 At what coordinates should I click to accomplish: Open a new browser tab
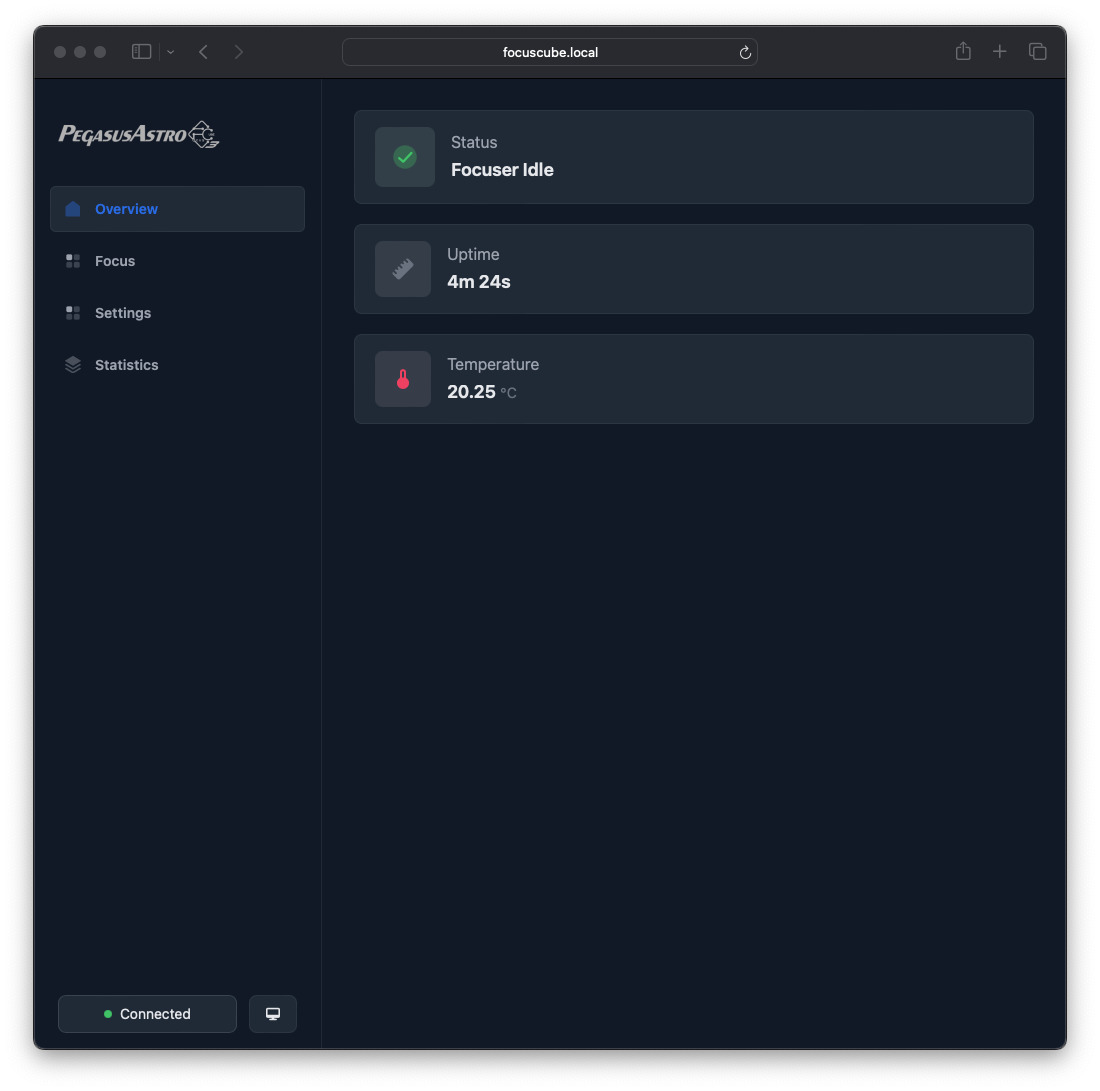point(1000,51)
